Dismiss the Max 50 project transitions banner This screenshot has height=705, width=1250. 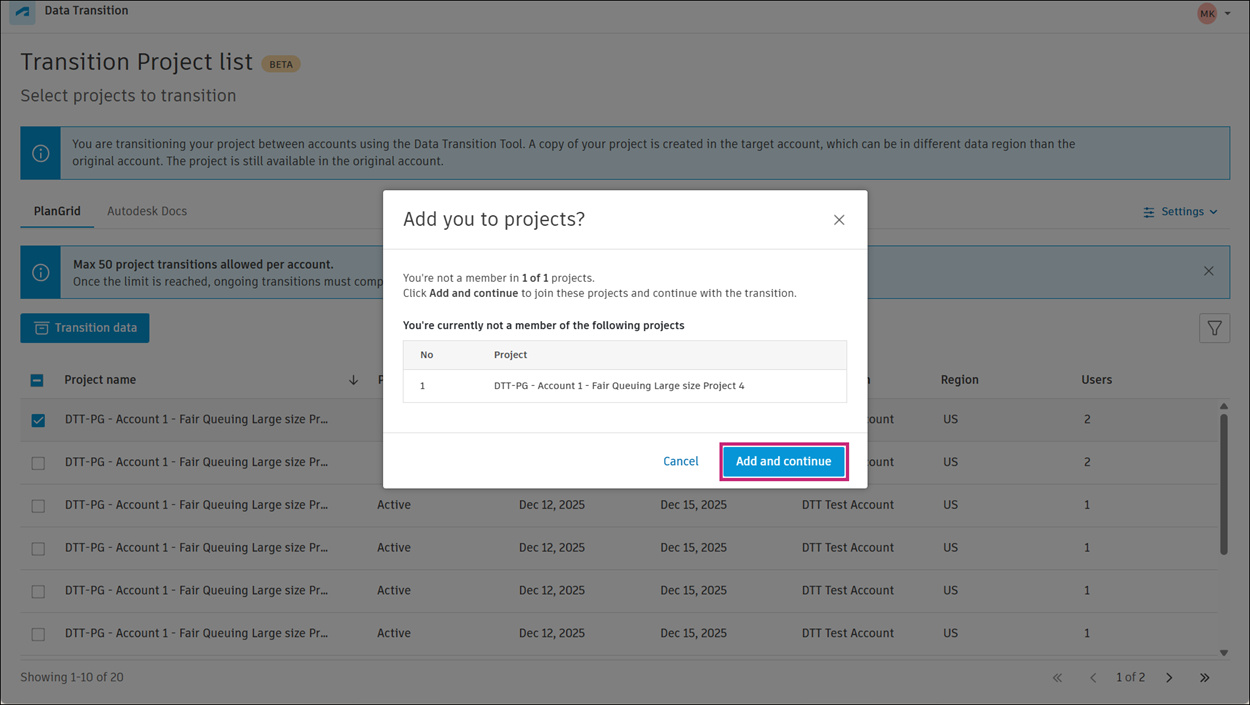1209,271
